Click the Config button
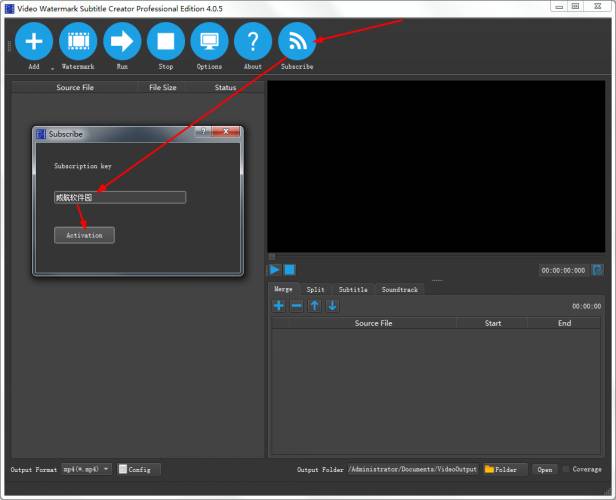Viewport: 616px width, 500px height. coord(139,469)
